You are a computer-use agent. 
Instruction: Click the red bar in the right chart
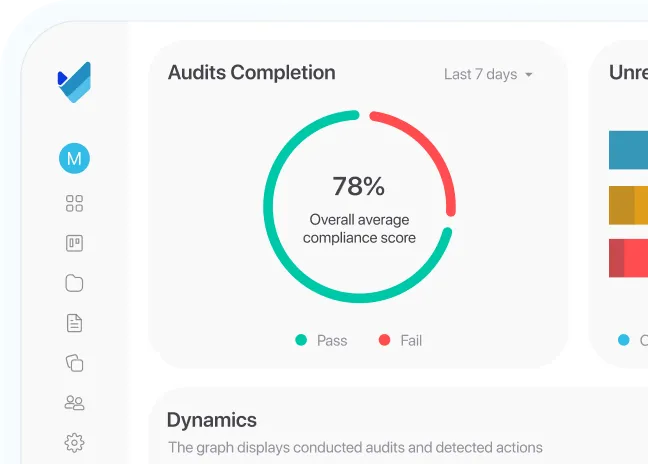628,258
